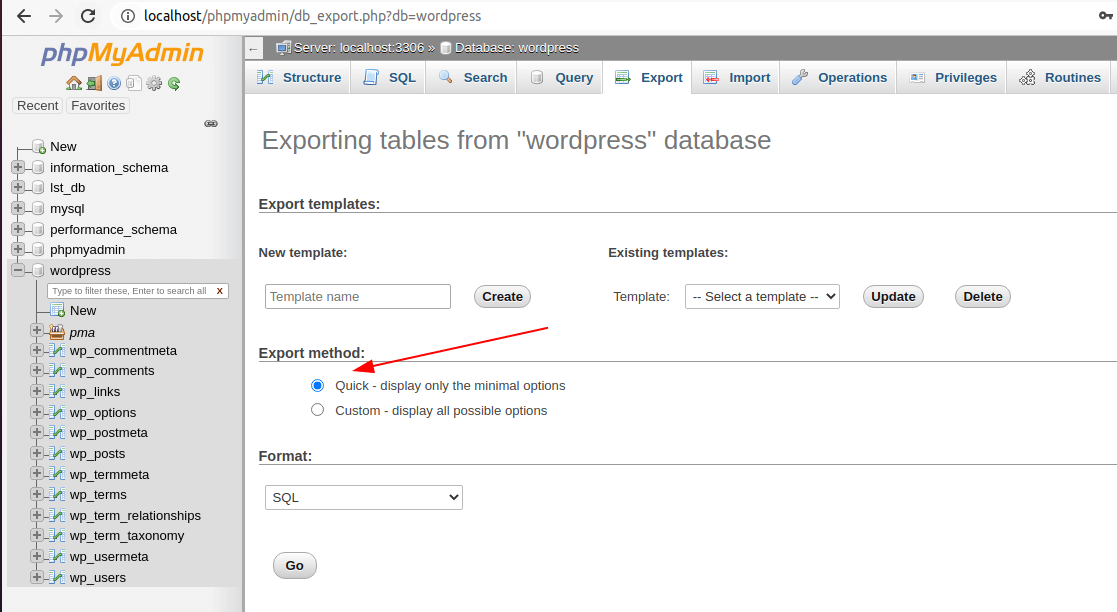
Task: Open phpMyAdmin documentation help icon
Action: pyautogui.click(x=114, y=83)
